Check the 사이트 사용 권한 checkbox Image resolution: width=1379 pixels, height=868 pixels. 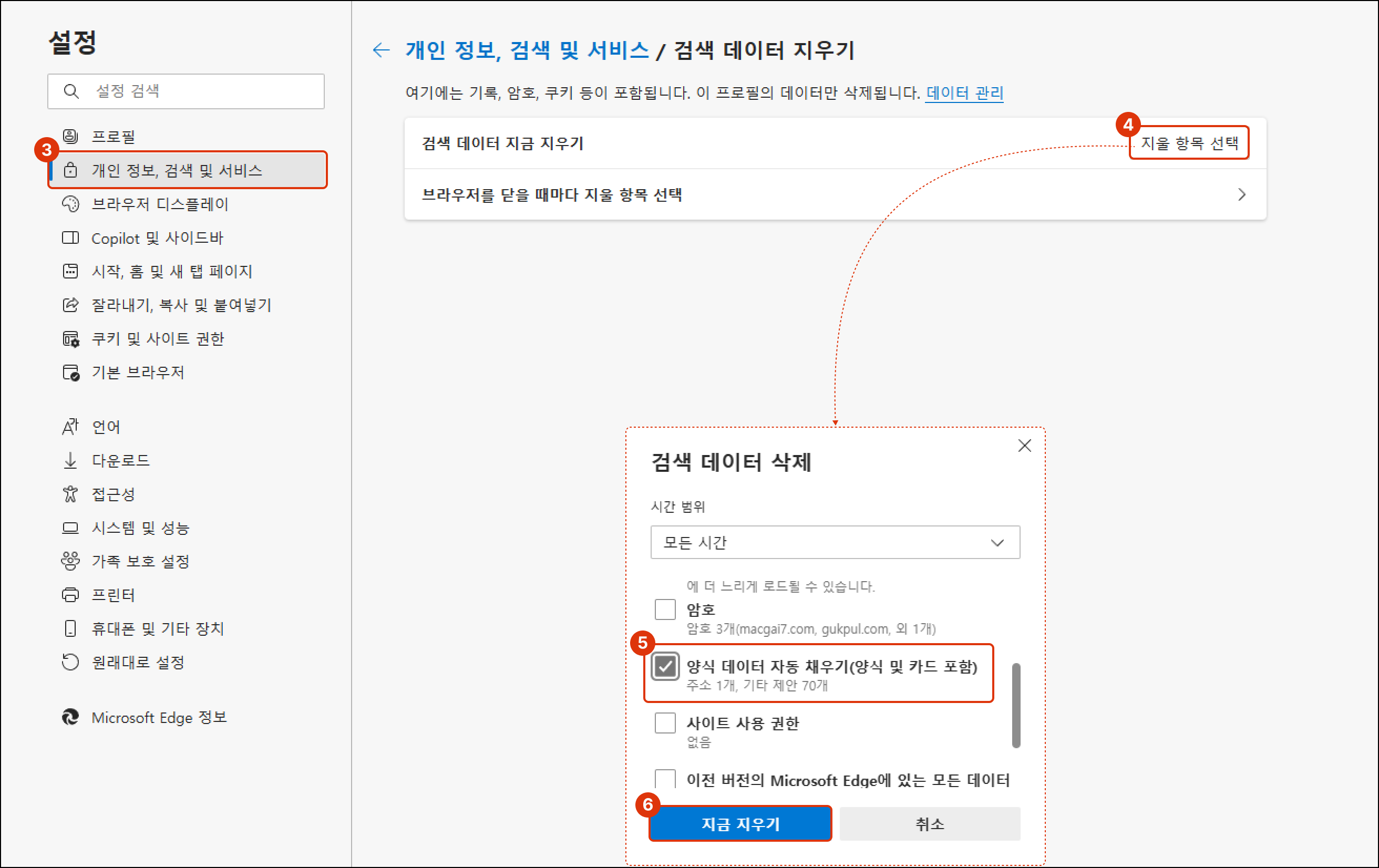pyautogui.click(x=665, y=723)
